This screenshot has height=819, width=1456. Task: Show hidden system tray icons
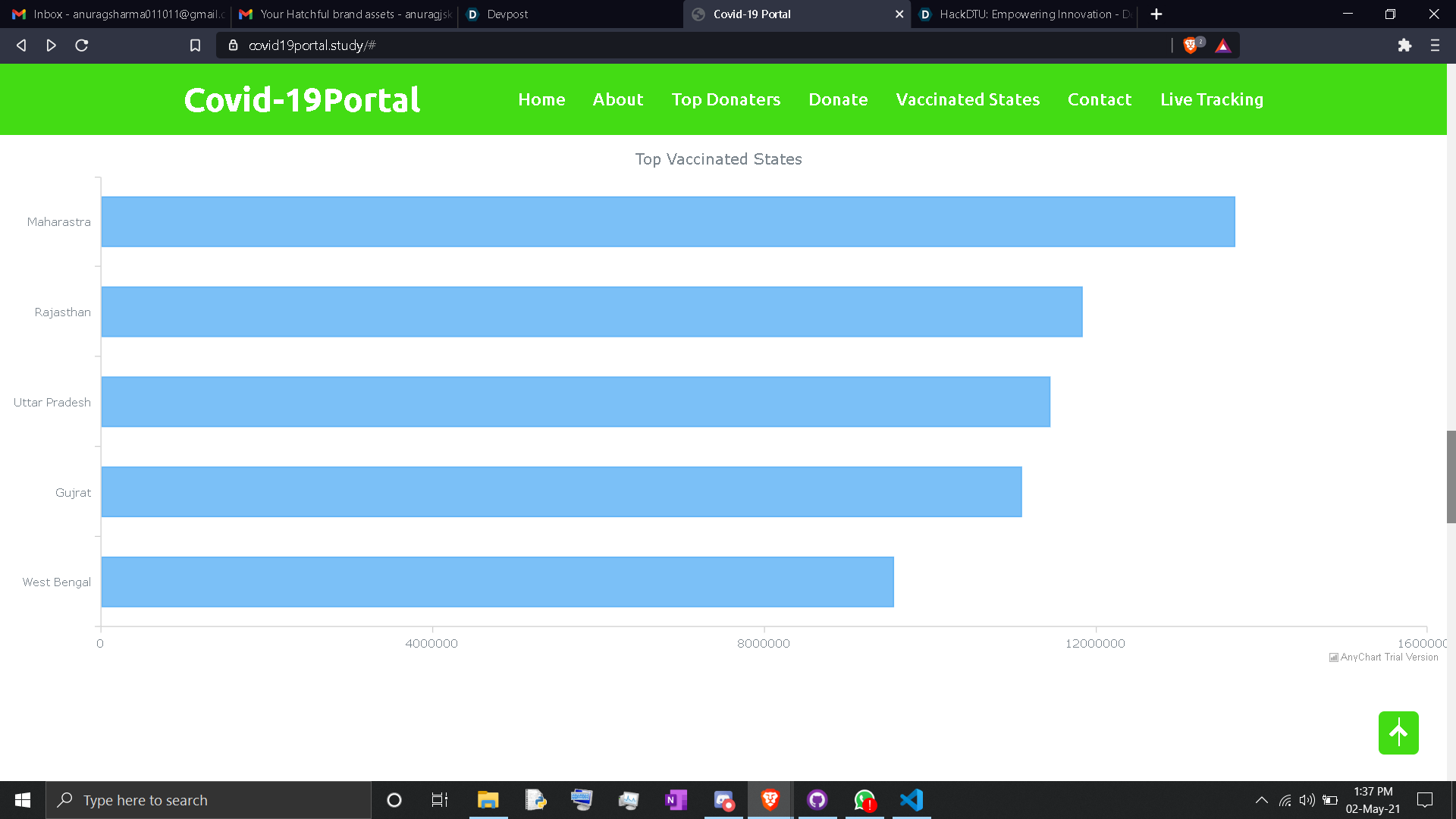[x=1261, y=800]
